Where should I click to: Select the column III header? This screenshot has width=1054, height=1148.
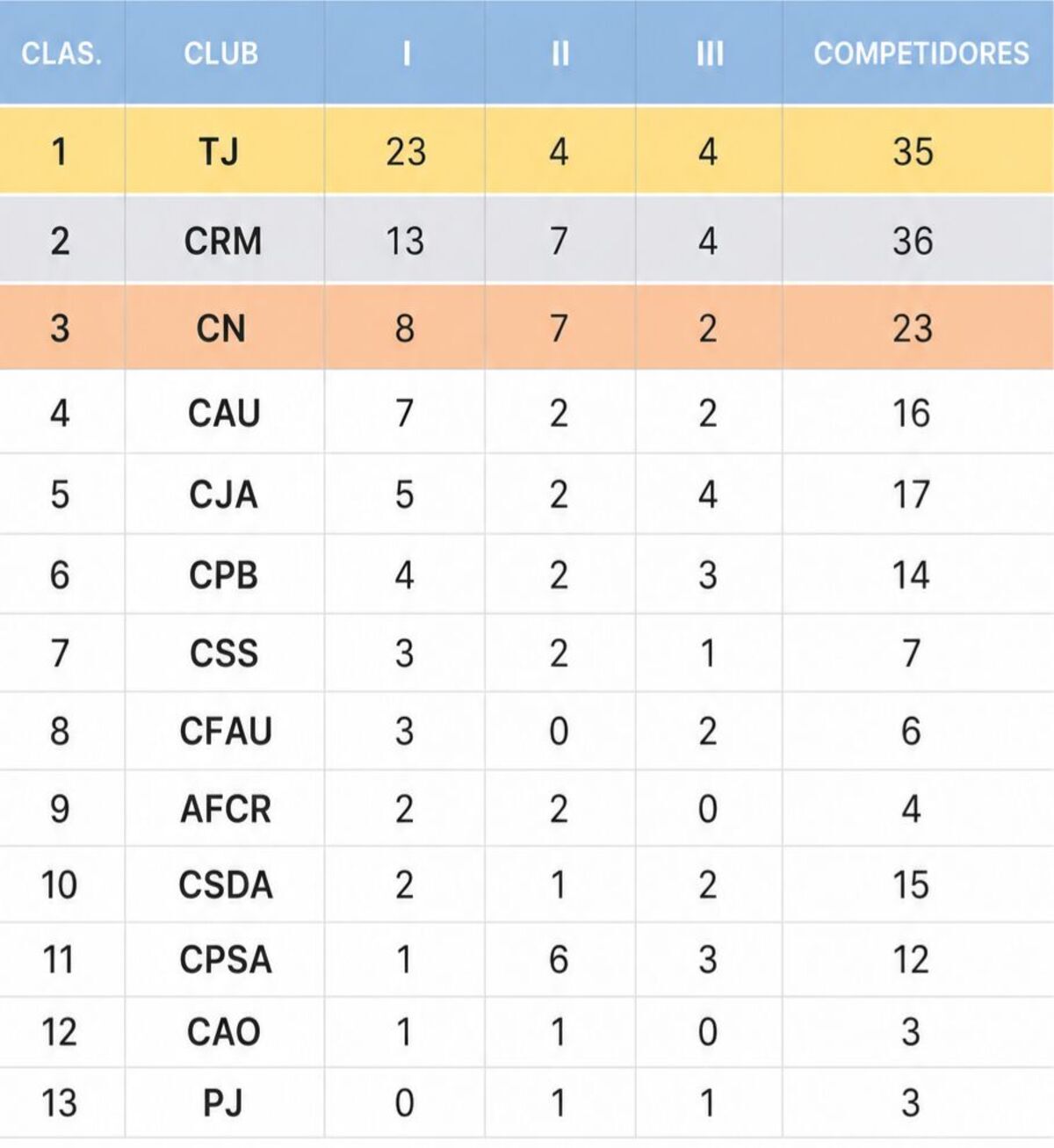point(710,54)
